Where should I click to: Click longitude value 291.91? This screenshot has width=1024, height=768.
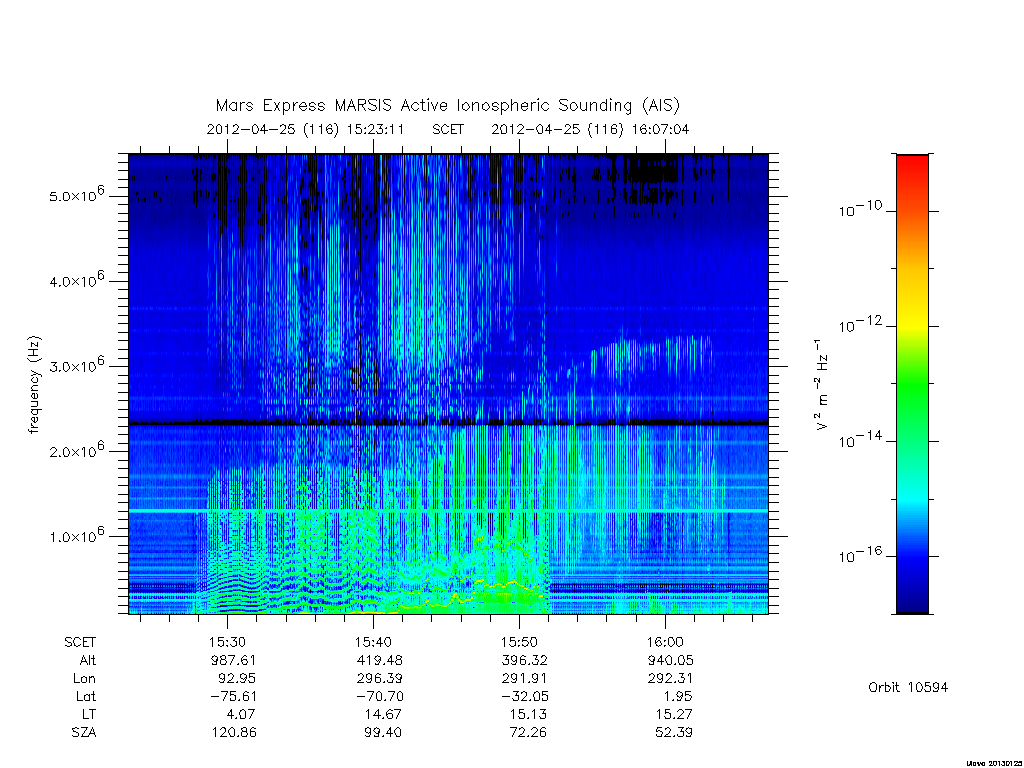pos(524,679)
